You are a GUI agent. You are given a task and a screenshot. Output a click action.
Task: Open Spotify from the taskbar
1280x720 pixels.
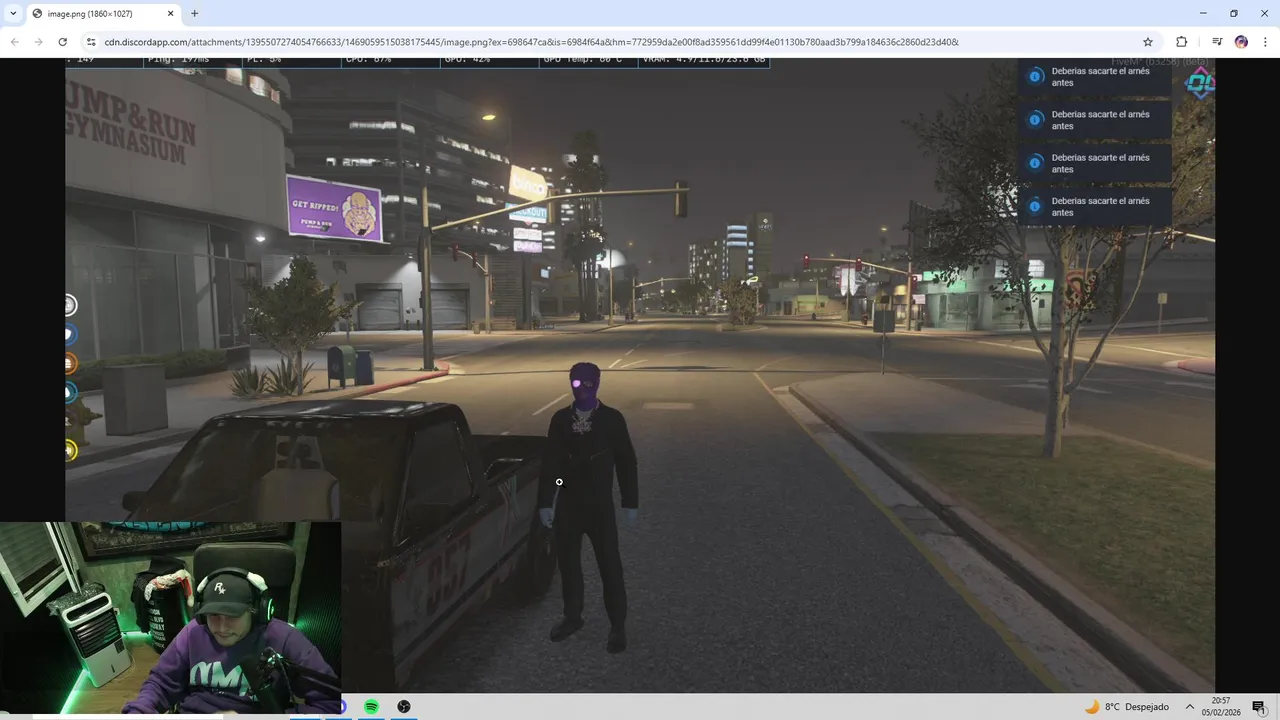[x=371, y=706]
